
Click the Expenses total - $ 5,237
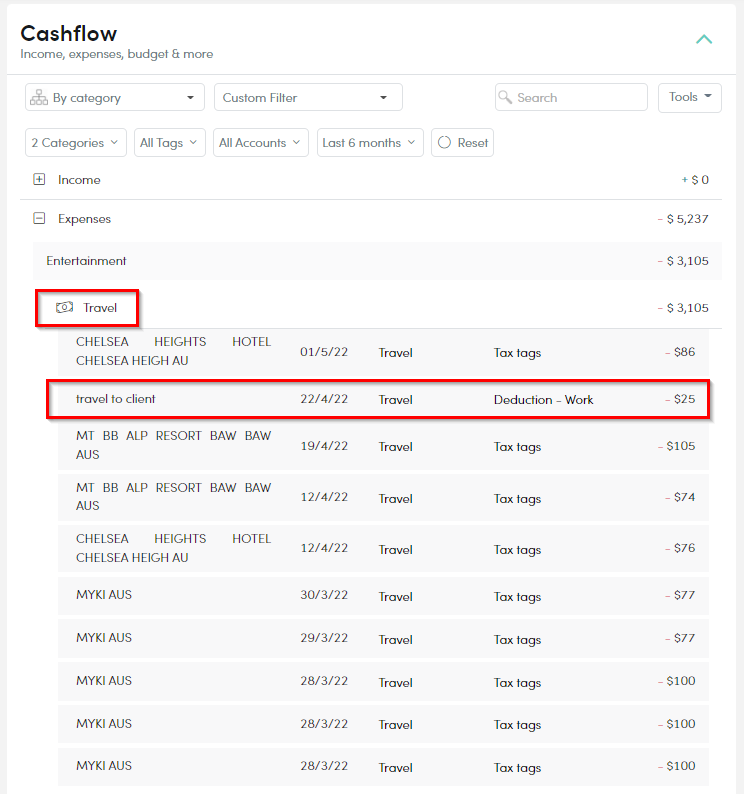click(x=683, y=219)
